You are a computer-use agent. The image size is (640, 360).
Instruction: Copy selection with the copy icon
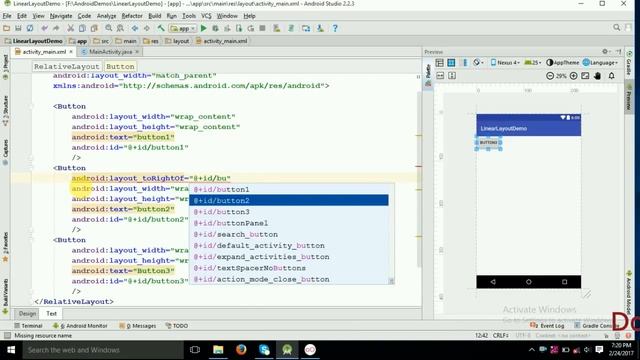[82, 28]
